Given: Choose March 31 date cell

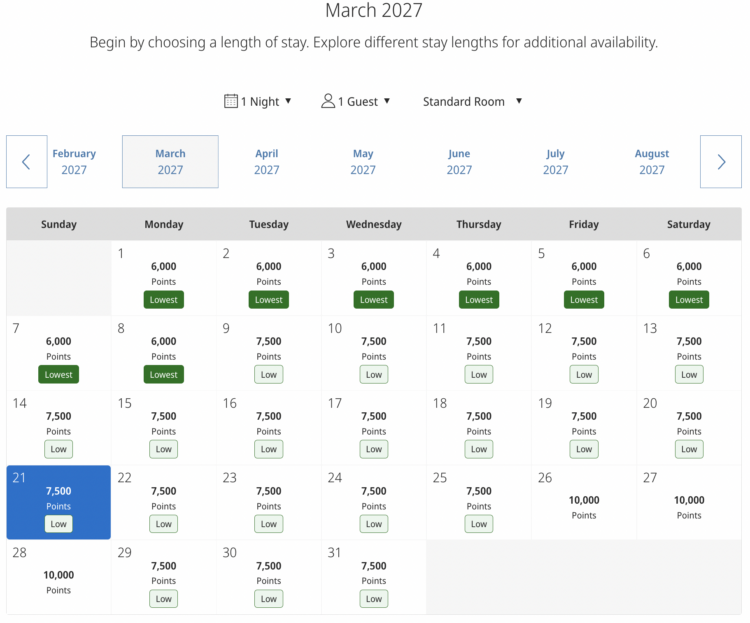Looking at the screenshot, I should click(x=374, y=577).
